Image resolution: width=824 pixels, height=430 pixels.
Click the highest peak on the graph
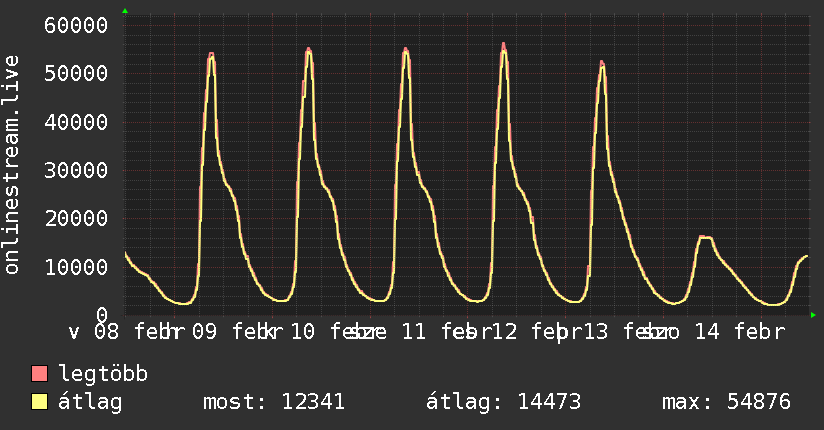coord(503,45)
